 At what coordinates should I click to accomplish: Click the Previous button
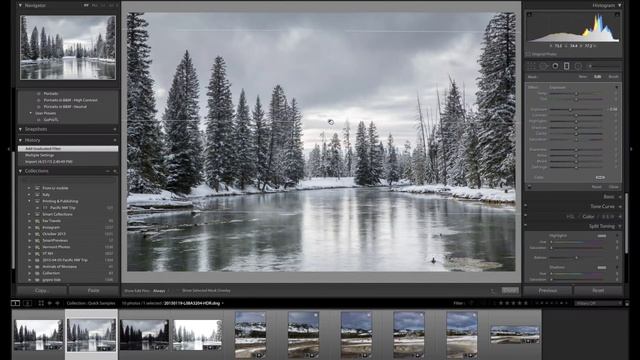click(x=548, y=290)
